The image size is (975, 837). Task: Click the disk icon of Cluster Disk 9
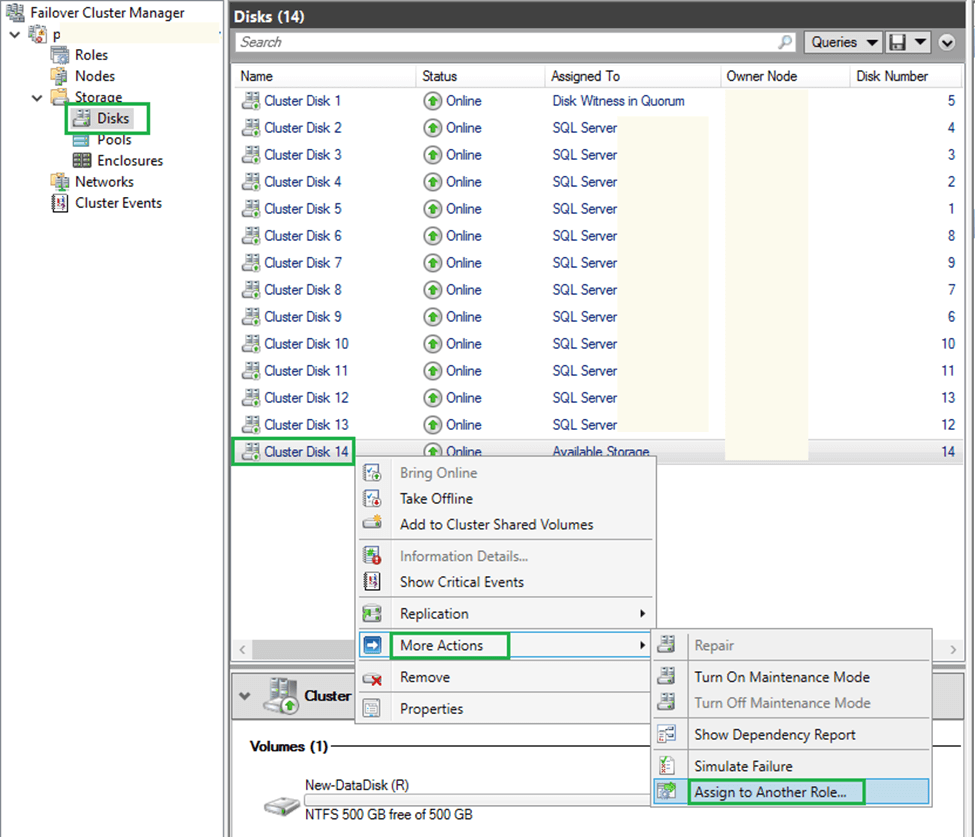pos(251,317)
